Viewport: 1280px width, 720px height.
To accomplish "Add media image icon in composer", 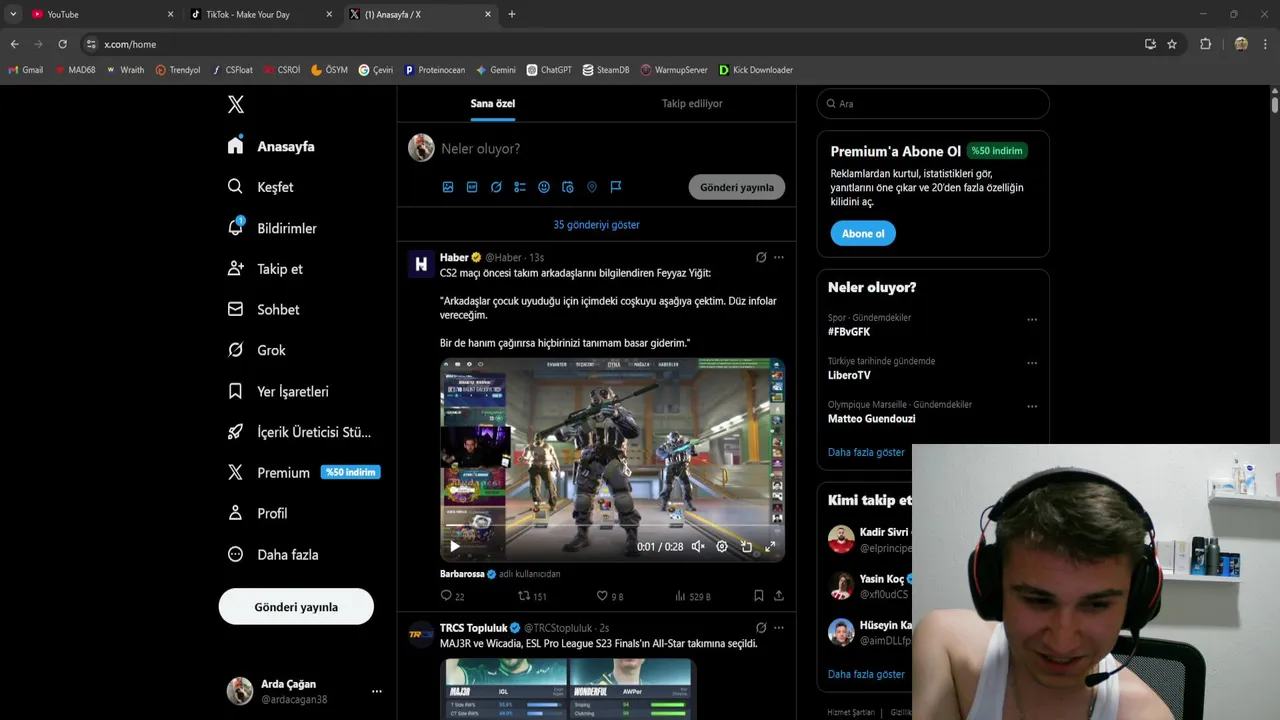I will [x=448, y=187].
